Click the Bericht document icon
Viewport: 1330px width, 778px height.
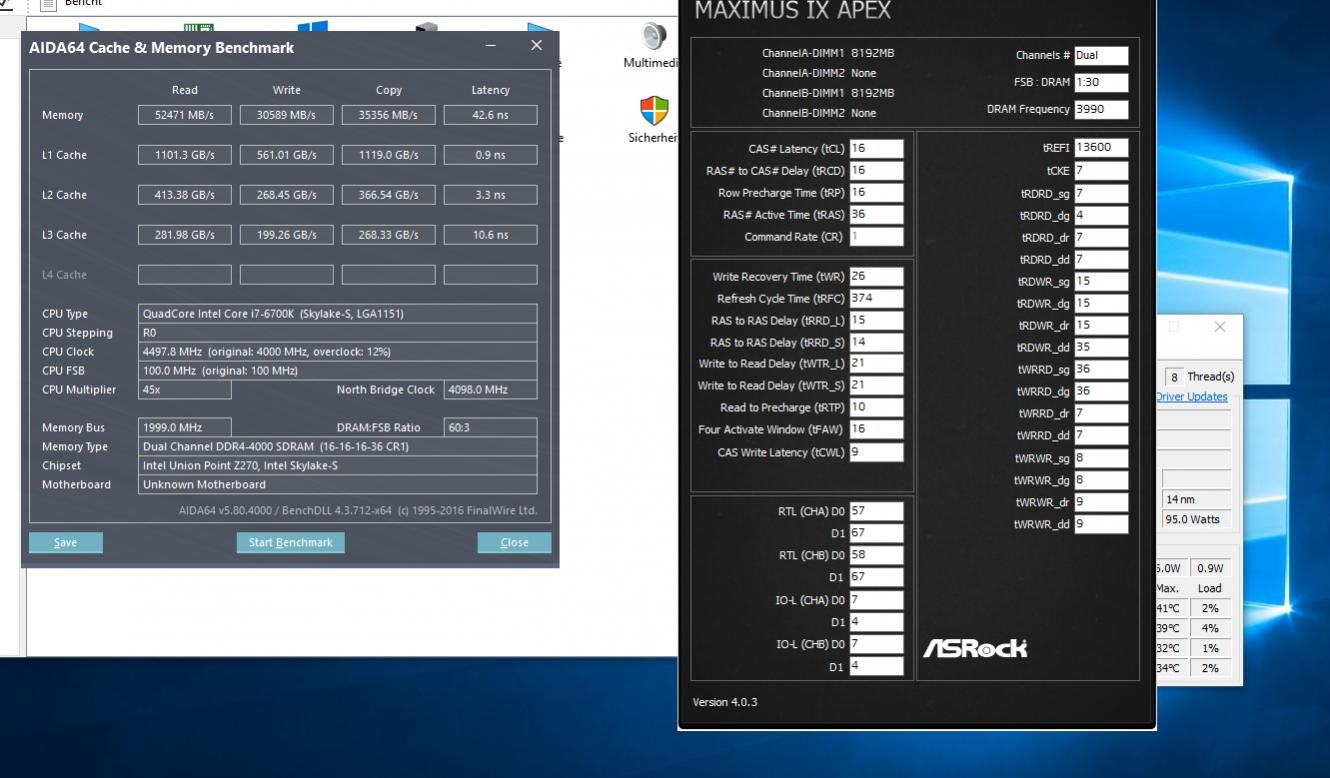click(49, 3)
